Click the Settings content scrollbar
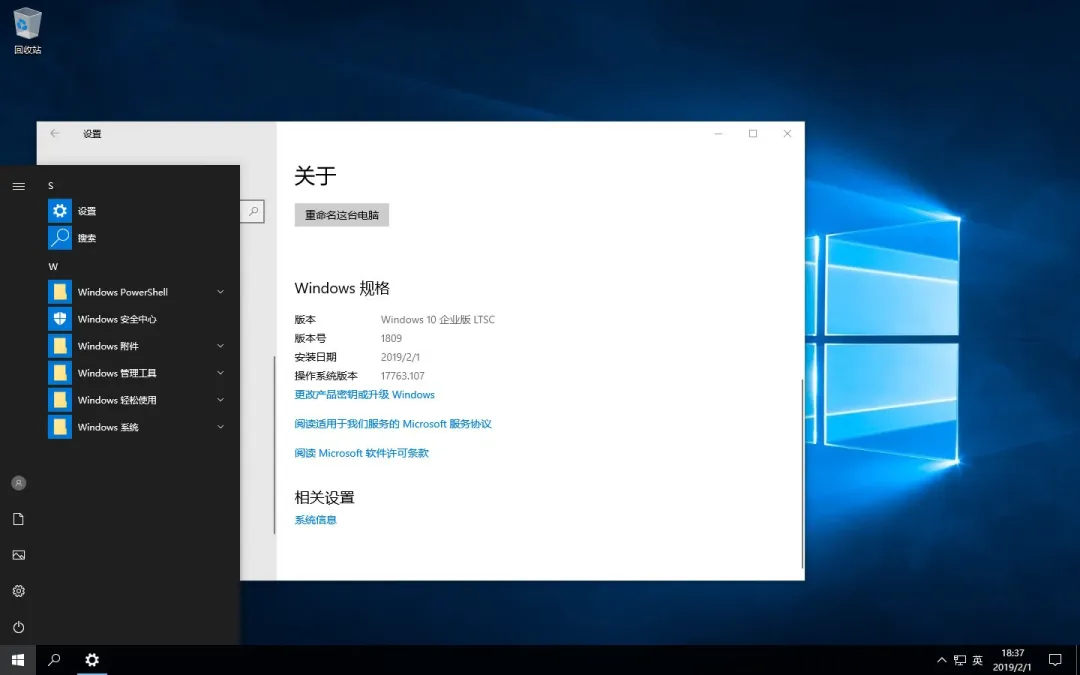The height and width of the screenshot is (675, 1080). [802, 474]
